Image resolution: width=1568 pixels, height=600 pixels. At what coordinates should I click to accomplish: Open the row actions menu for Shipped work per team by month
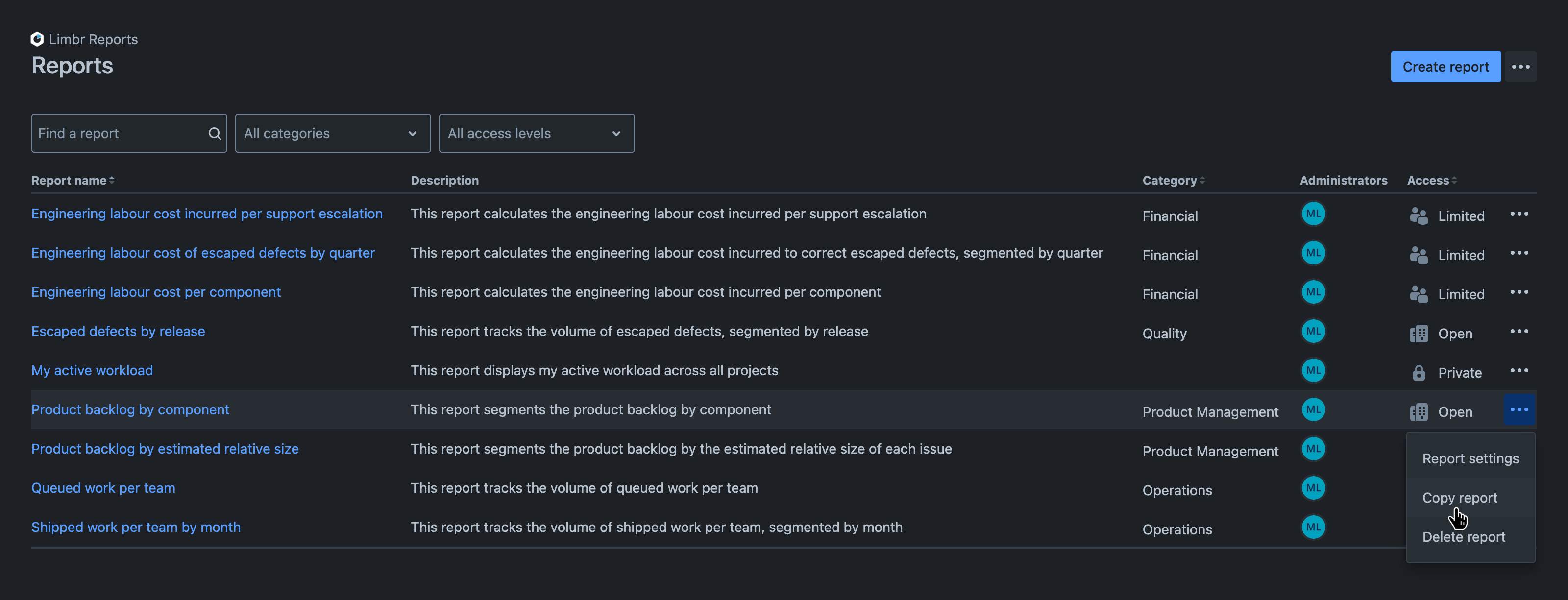pos(1520,527)
